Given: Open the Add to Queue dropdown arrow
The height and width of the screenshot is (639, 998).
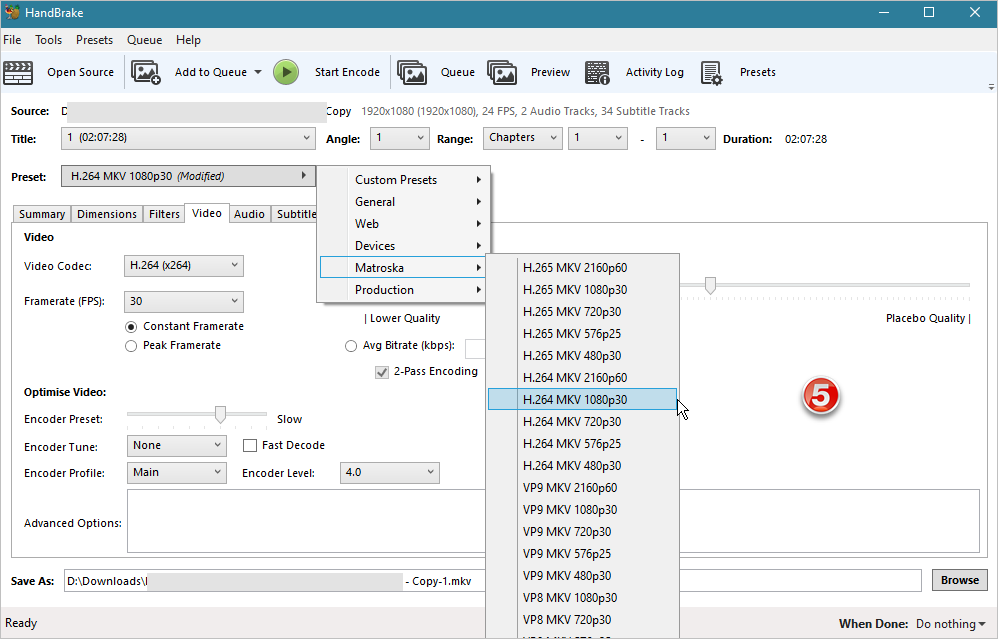Looking at the screenshot, I should tap(258, 73).
